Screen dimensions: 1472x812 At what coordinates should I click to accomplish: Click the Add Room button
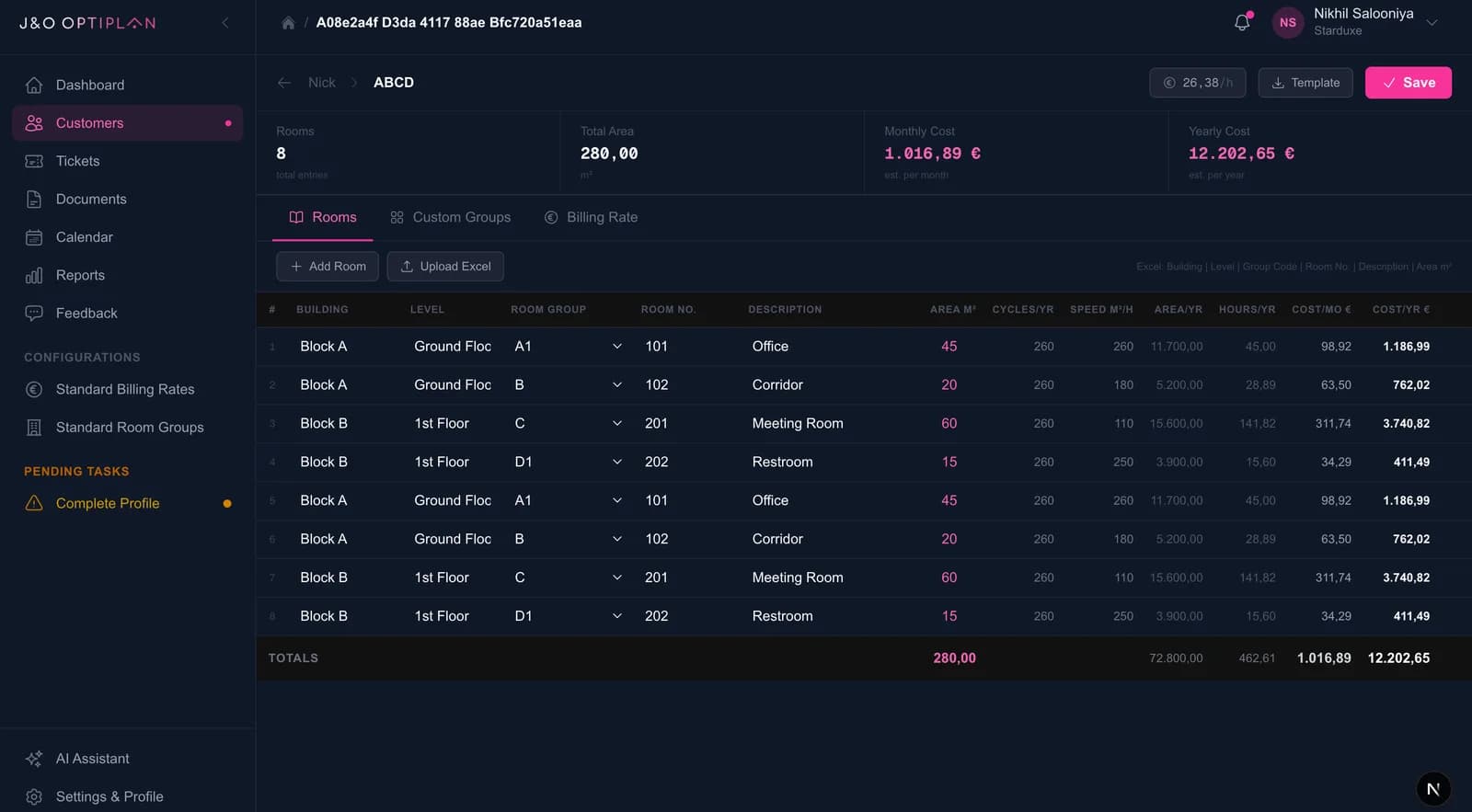pos(328,267)
